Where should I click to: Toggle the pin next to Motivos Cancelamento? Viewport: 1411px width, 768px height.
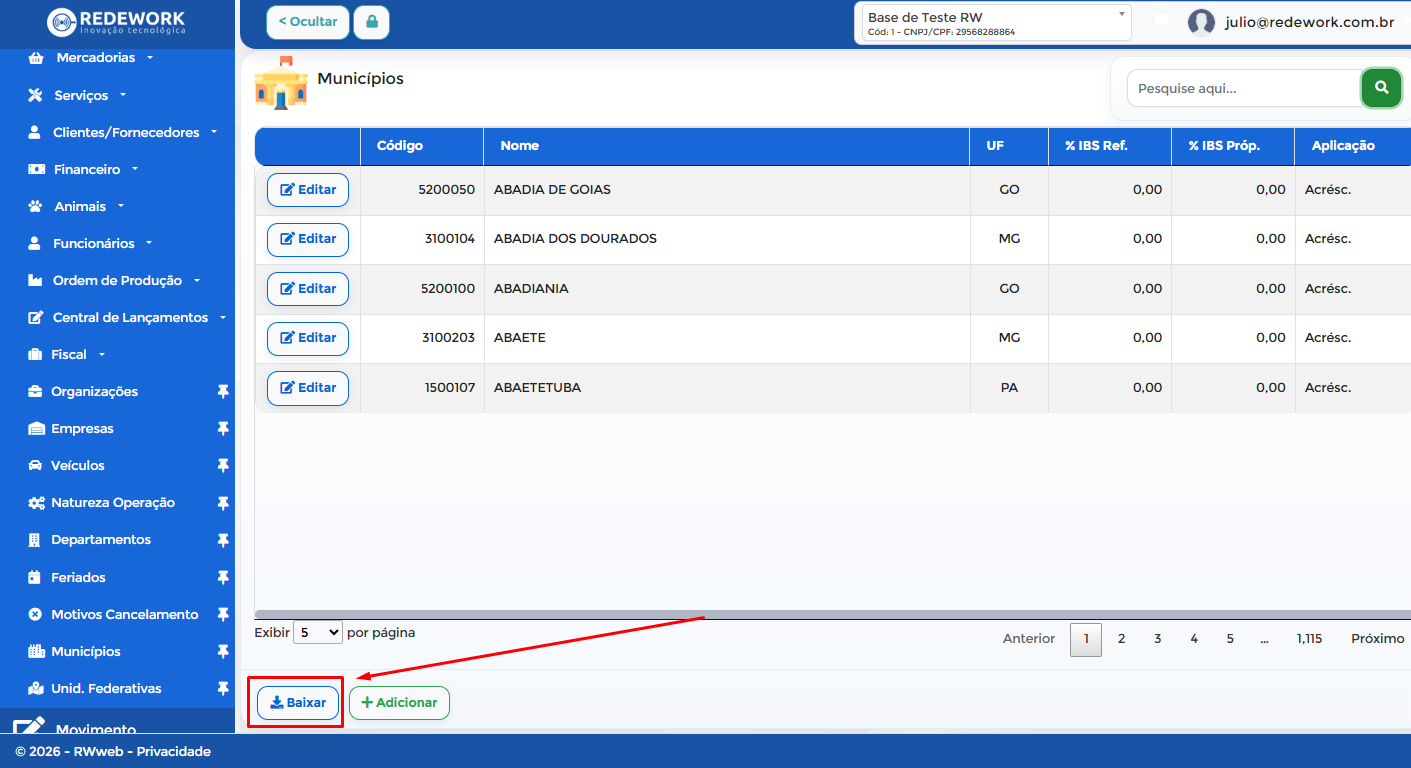223,614
